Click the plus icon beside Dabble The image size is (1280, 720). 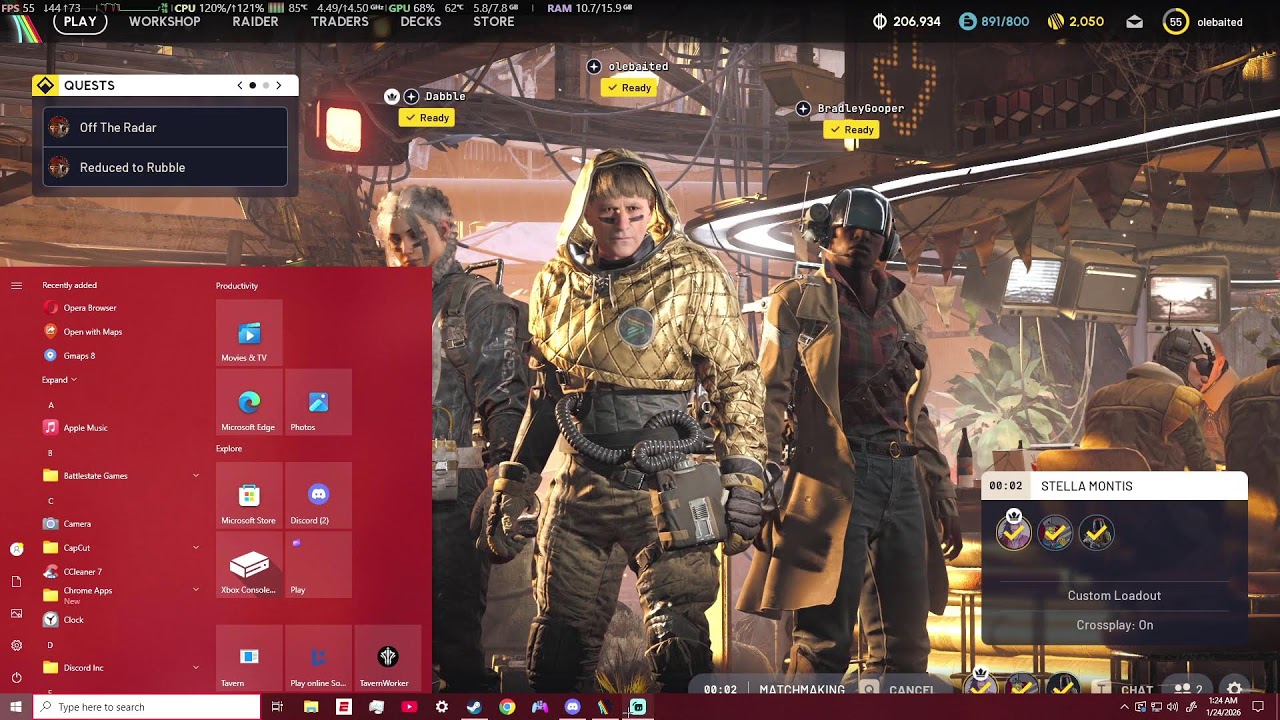click(x=411, y=97)
